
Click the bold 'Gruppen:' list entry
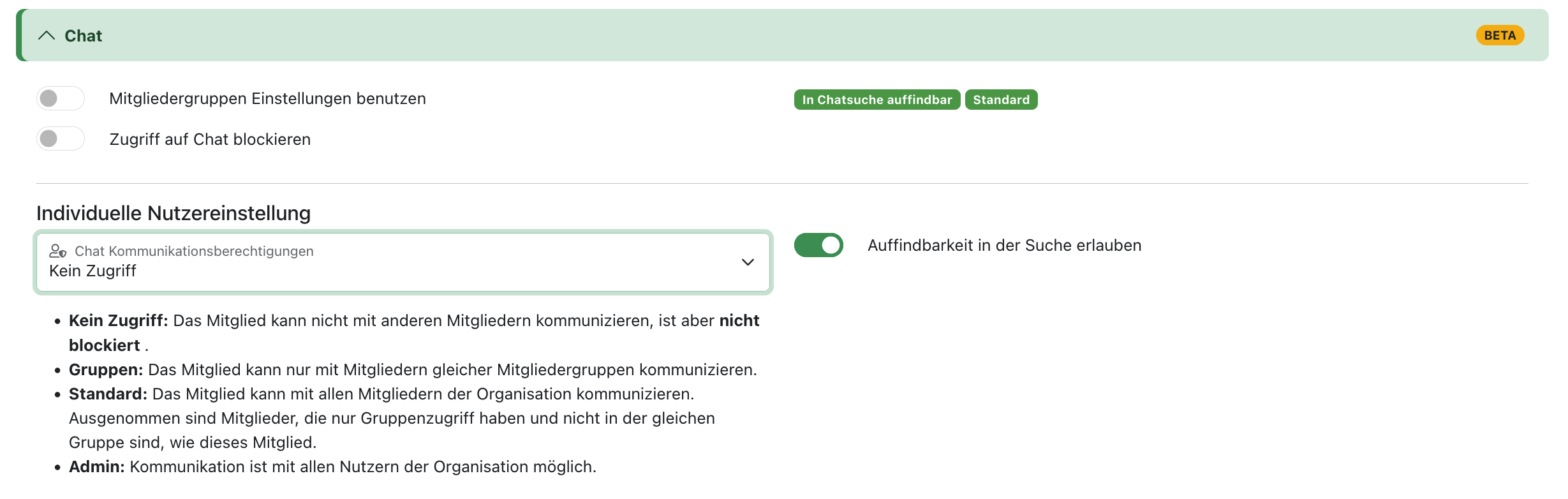click(x=106, y=370)
